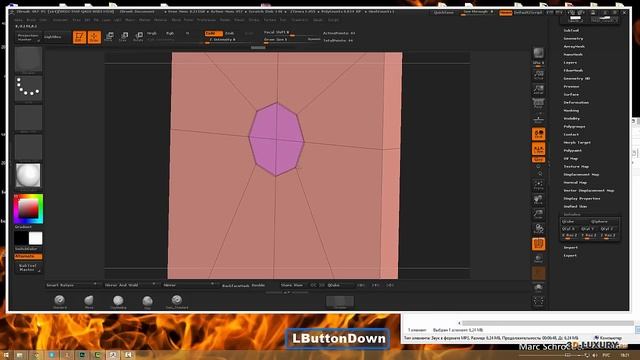
Task: Select the fourth brush icon before Dam_Standard
Action: tap(147, 302)
